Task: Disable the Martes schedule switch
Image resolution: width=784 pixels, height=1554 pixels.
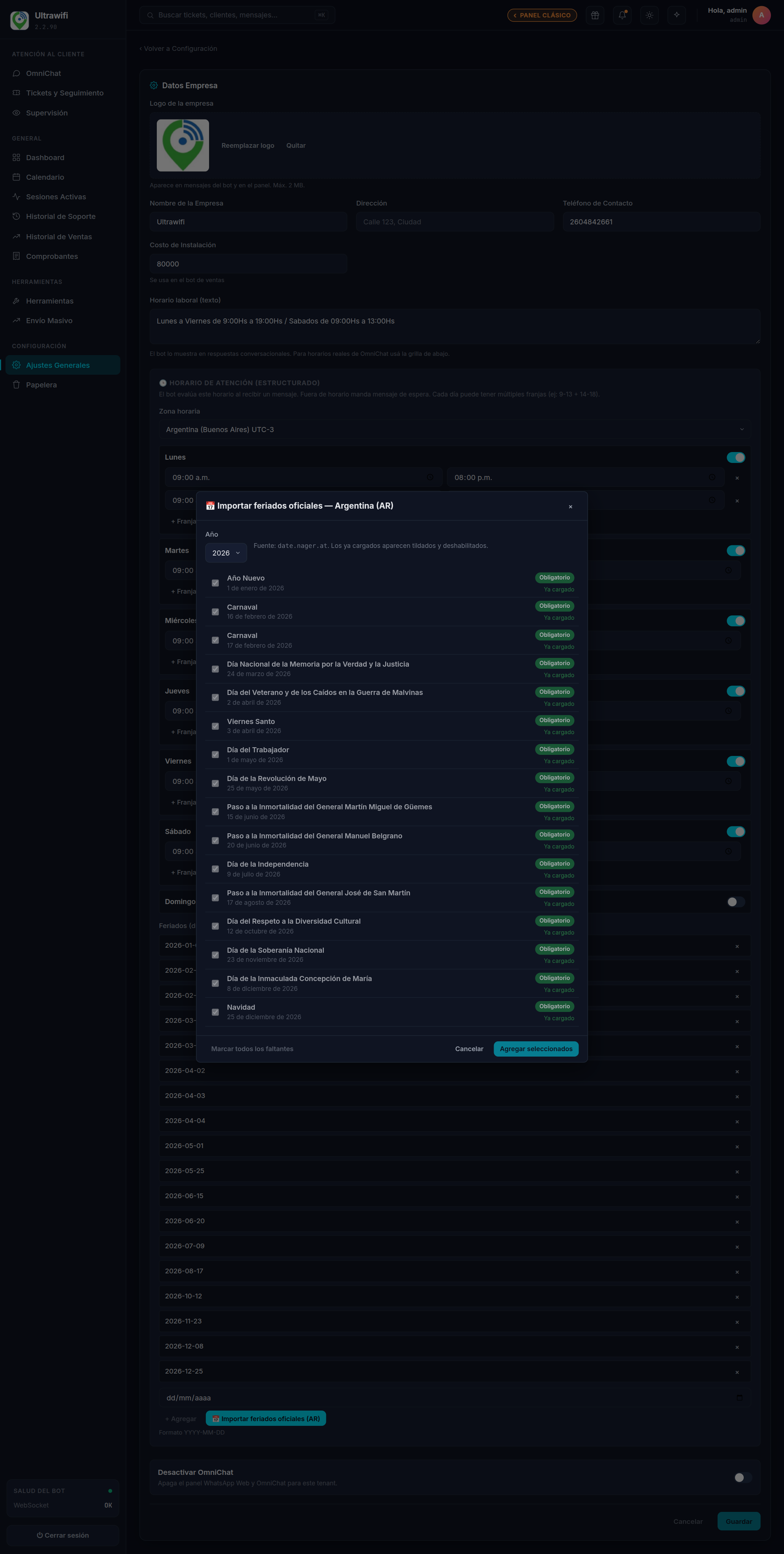Action: [736, 551]
